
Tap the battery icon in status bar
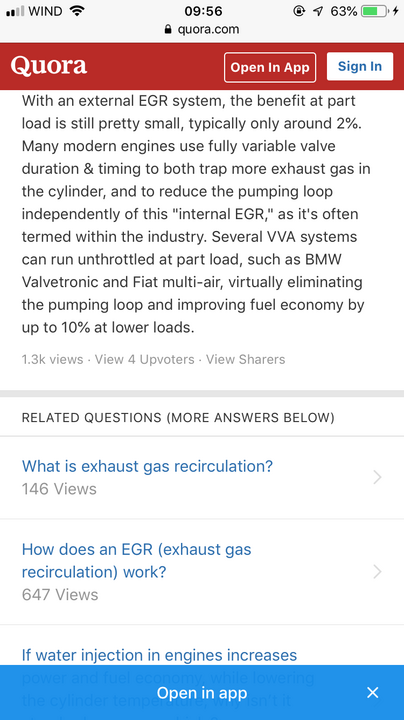click(374, 11)
